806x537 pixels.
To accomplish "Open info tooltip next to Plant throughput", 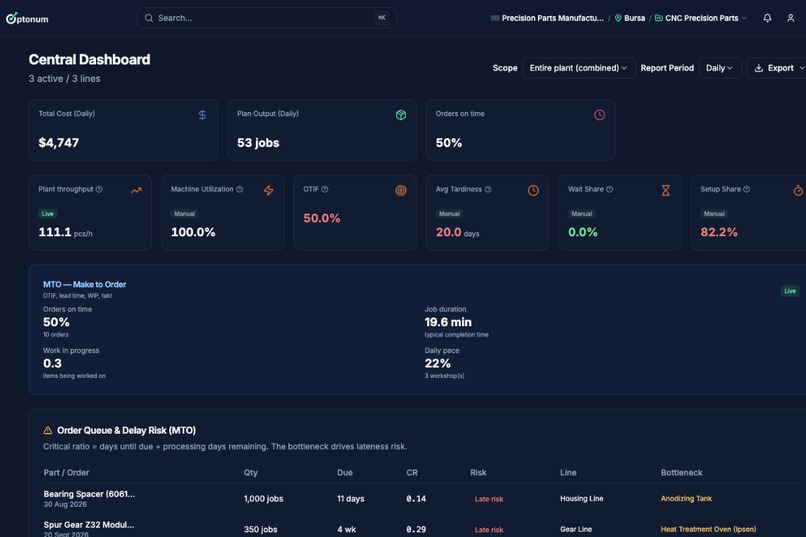I will click(x=99, y=189).
